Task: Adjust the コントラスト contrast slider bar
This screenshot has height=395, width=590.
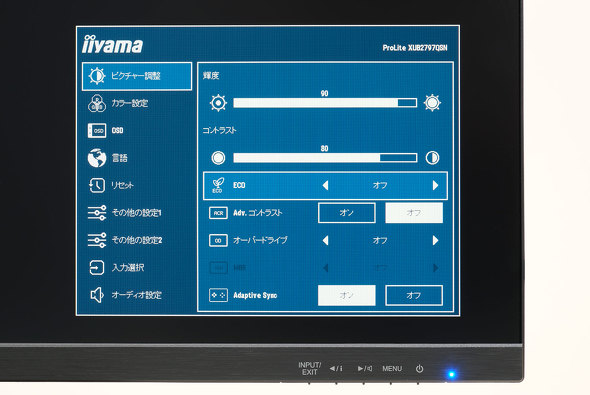Action: 325,158
